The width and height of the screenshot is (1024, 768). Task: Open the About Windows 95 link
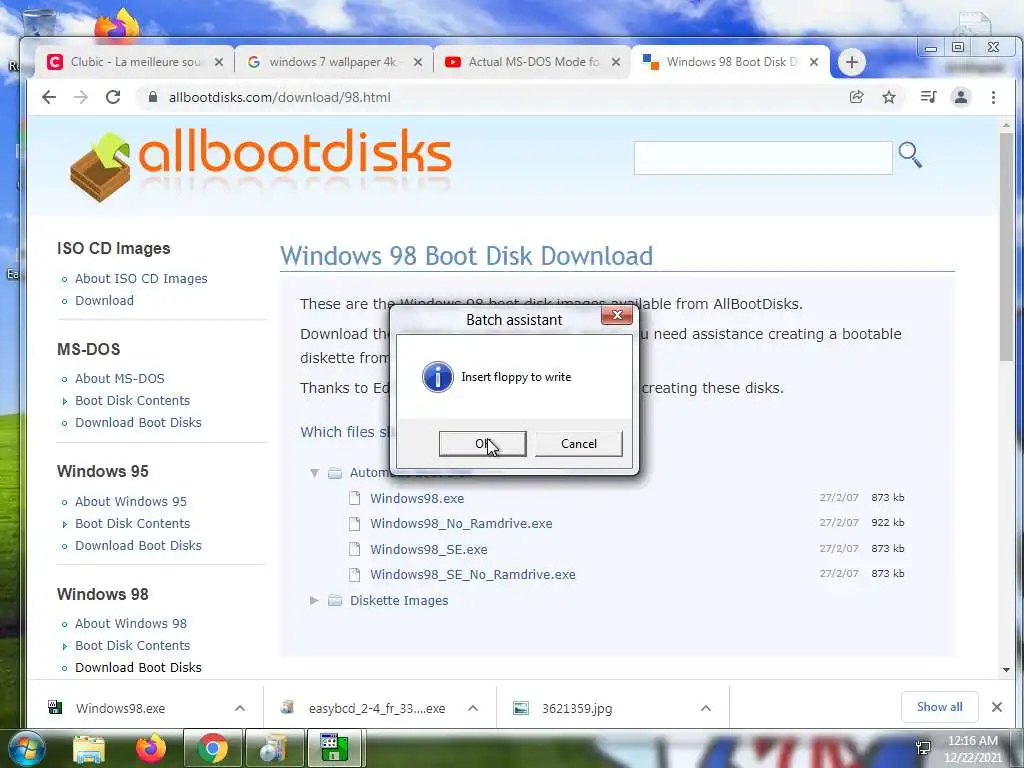click(131, 502)
